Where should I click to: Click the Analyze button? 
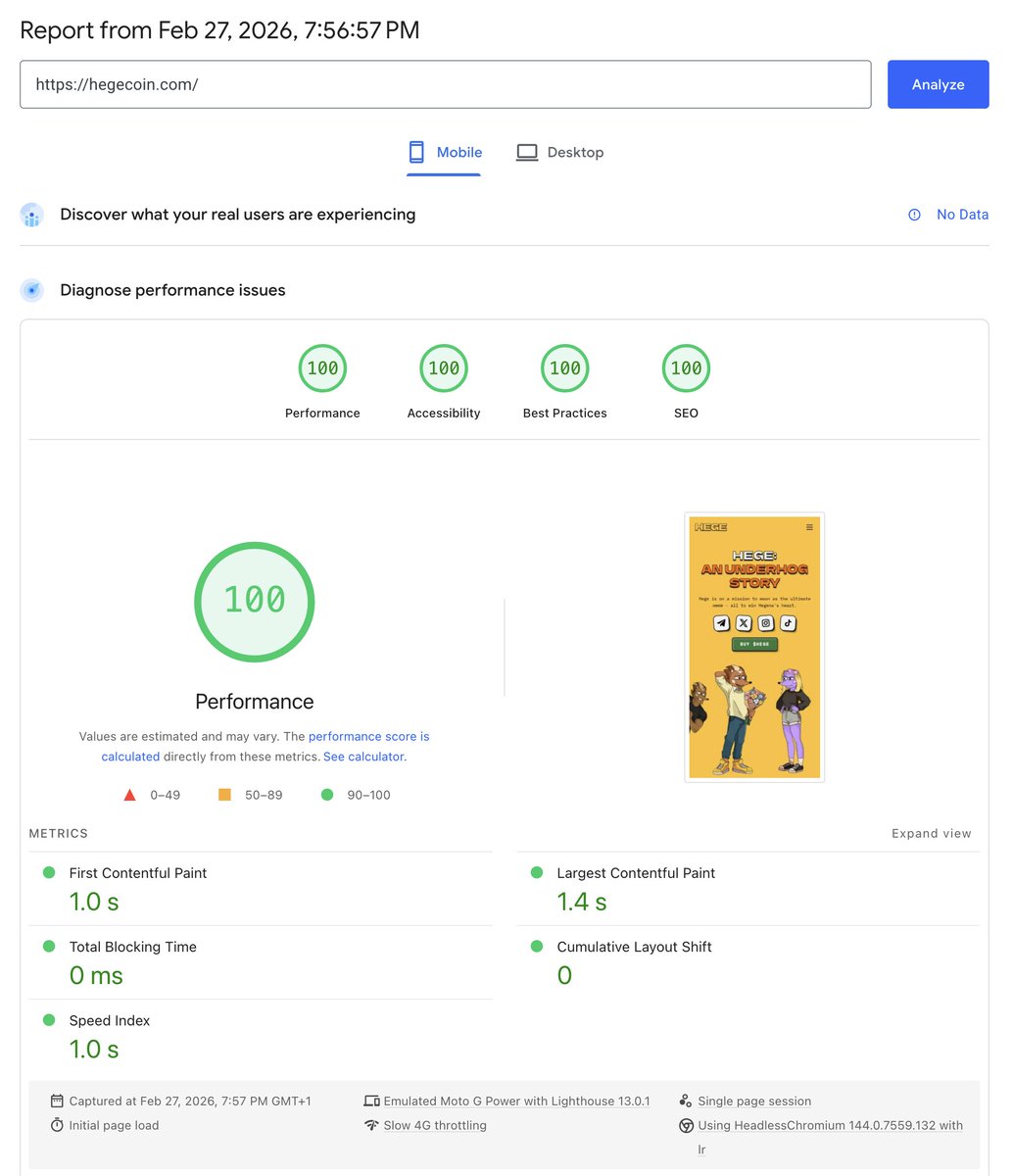click(938, 84)
